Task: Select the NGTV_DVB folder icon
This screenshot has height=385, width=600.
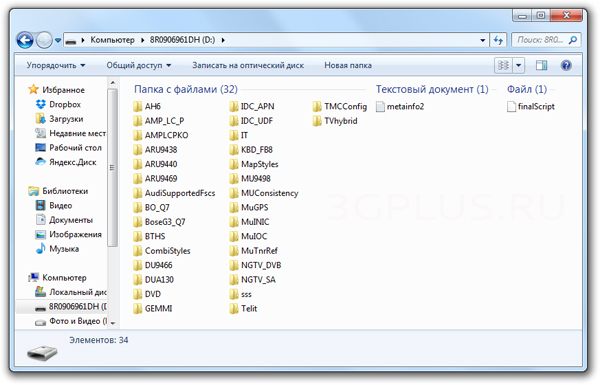Action: tap(234, 265)
